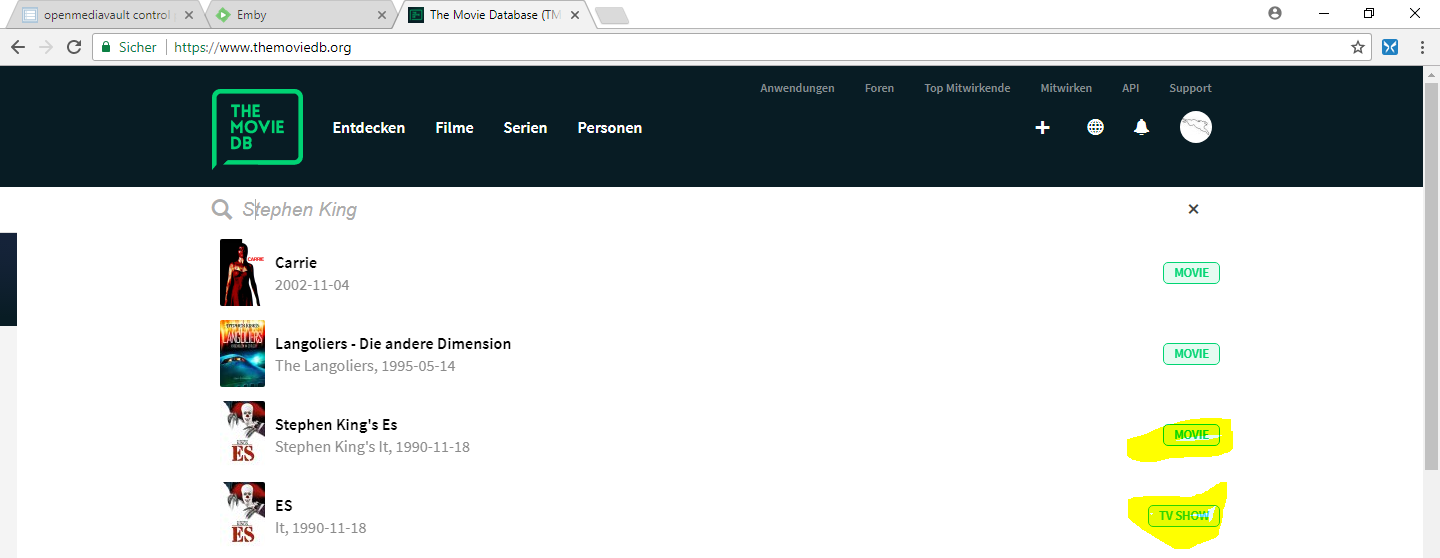Open the user profile avatar

(x=1196, y=127)
